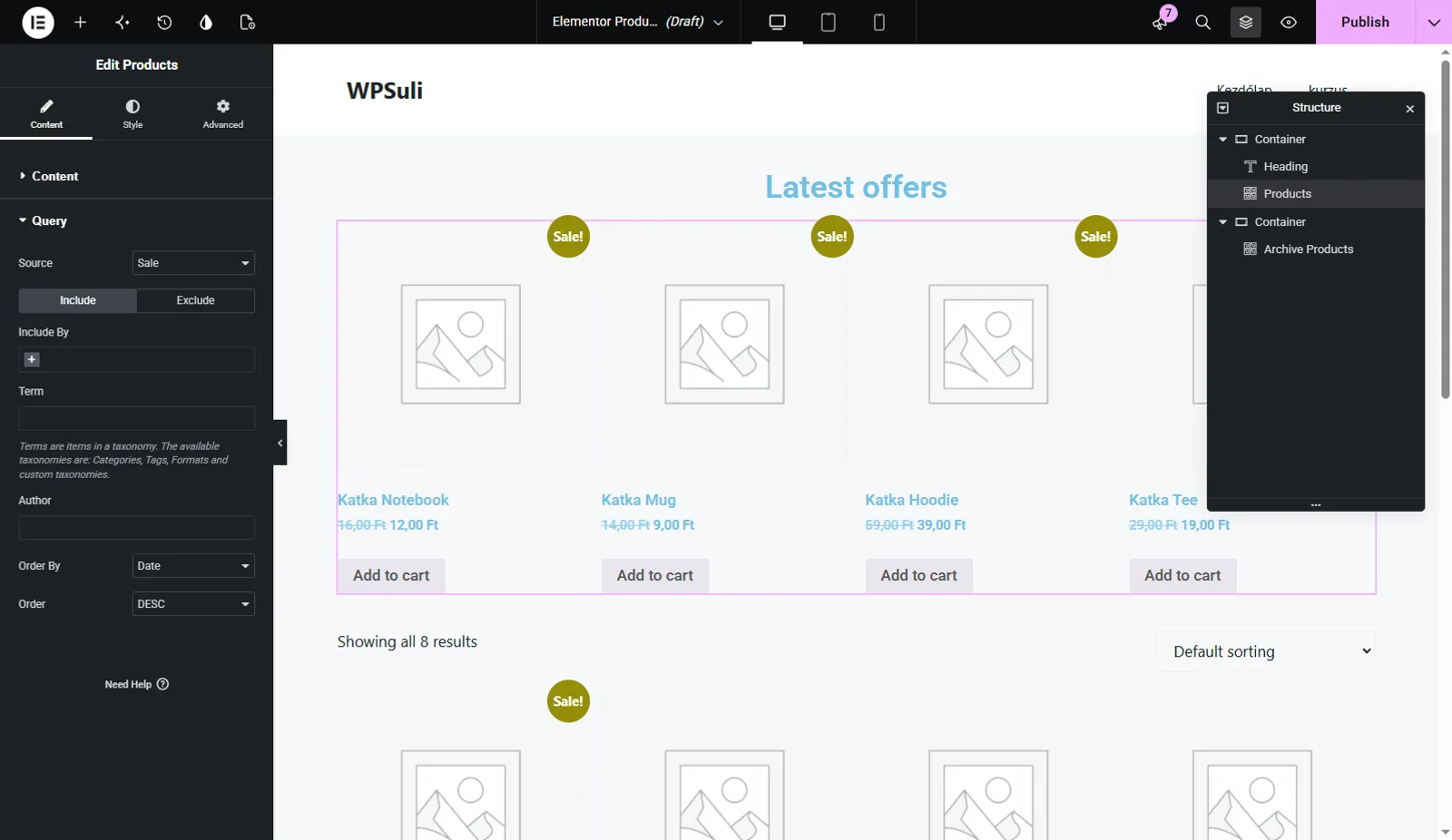Click into the Author input field
The height and width of the screenshot is (840, 1452).
coord(136,528)
